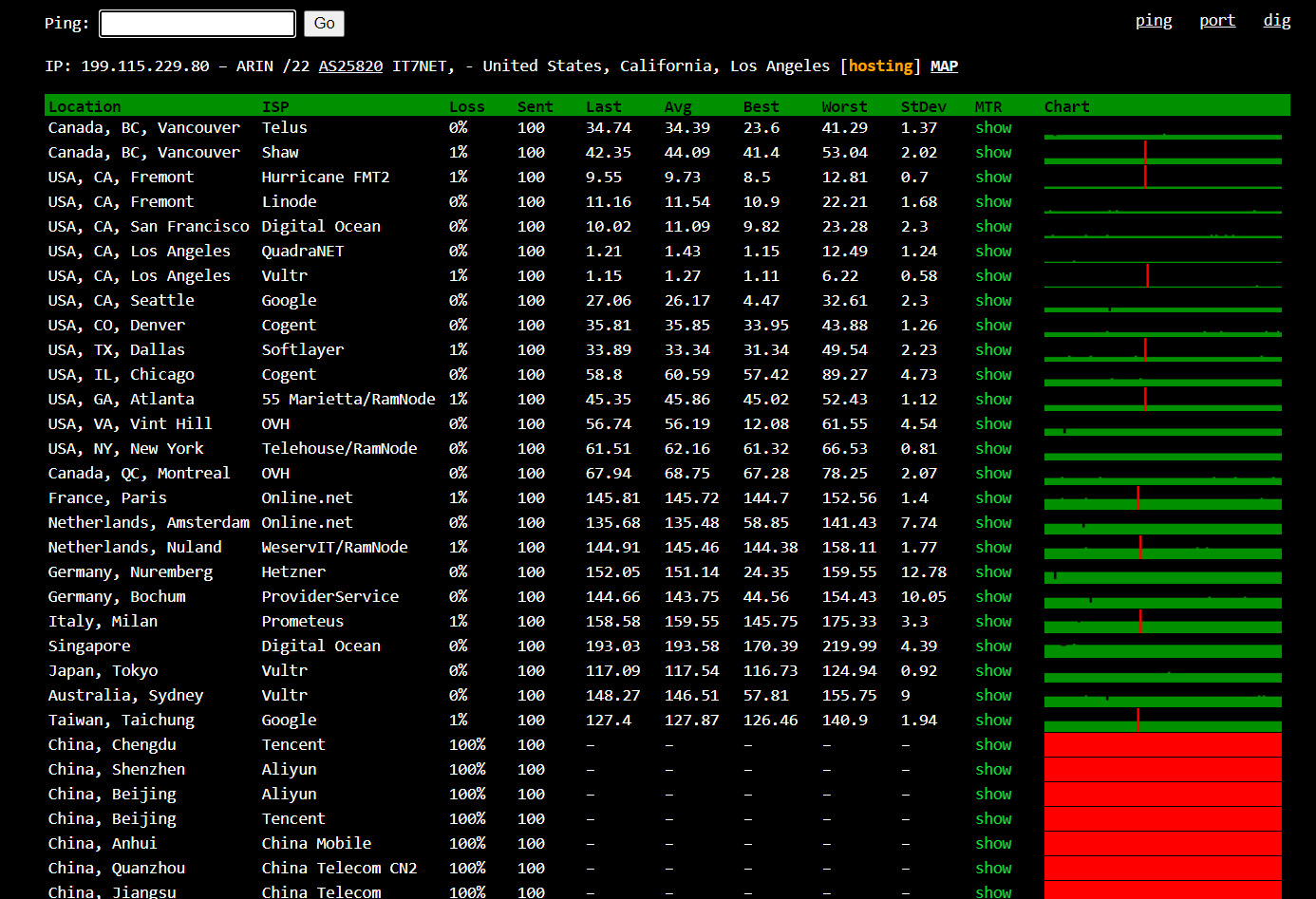Open the port link at top right

1217,21
